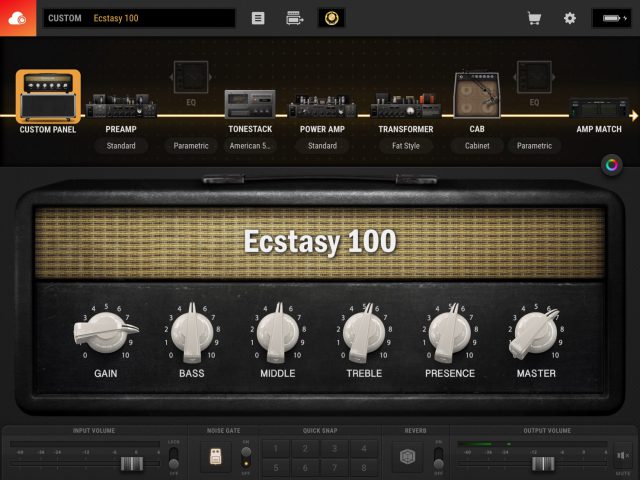
Task: Select the EQ module after Preamp
Action: pos(191,78)
